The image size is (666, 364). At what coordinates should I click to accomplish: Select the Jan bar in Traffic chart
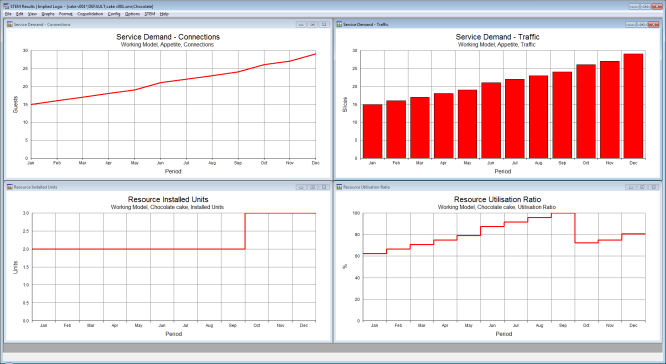(x=373, y=131)
